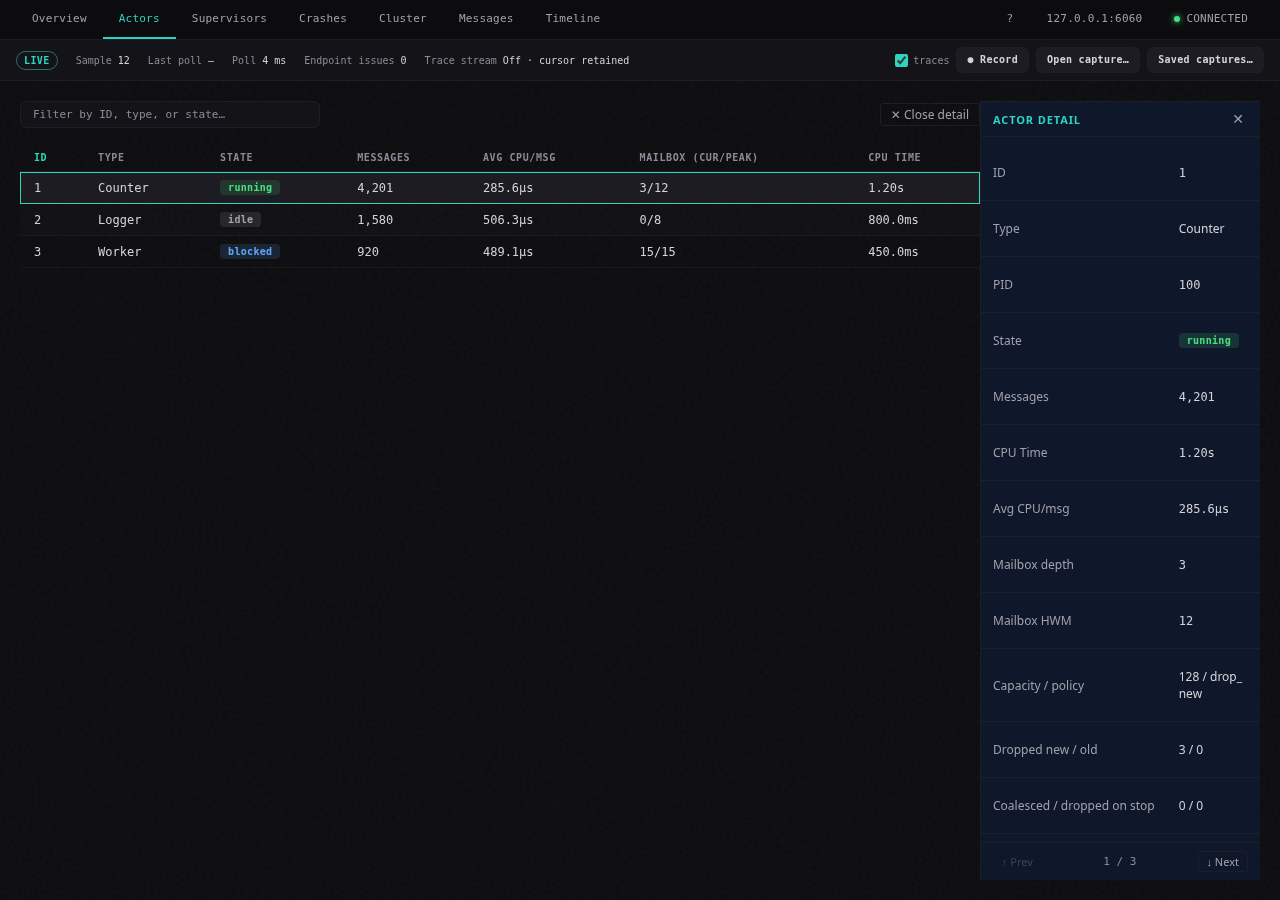1280x900 pixels.
Task: Click Counter's avg CPU 285.6µs in table
Action: (x=508, y=188)
